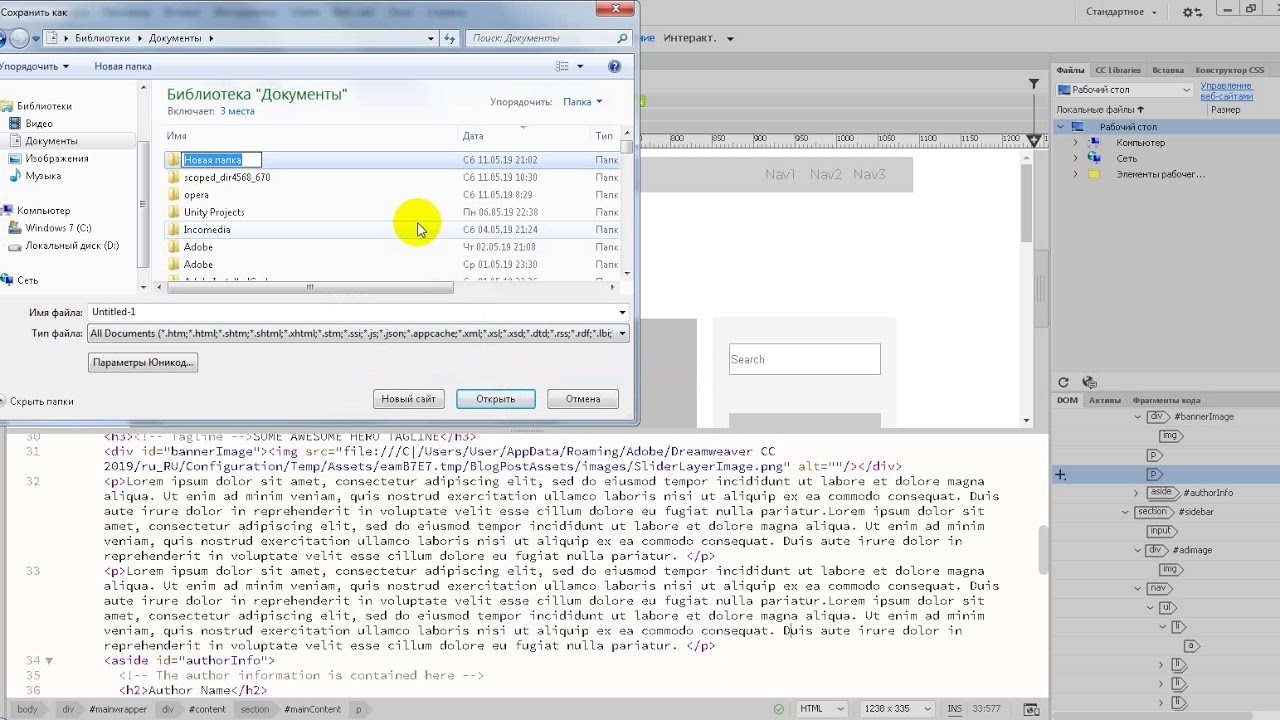Open the Управление веб-сайтами link

pos(1226,91)
